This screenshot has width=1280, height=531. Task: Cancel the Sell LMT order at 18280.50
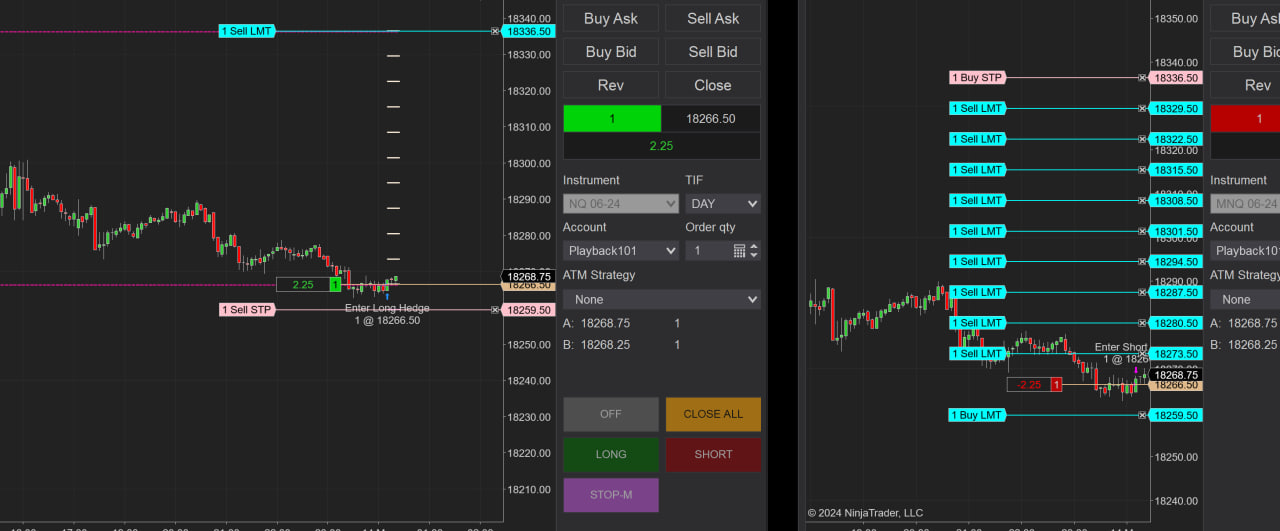(x=1142, y=323)
